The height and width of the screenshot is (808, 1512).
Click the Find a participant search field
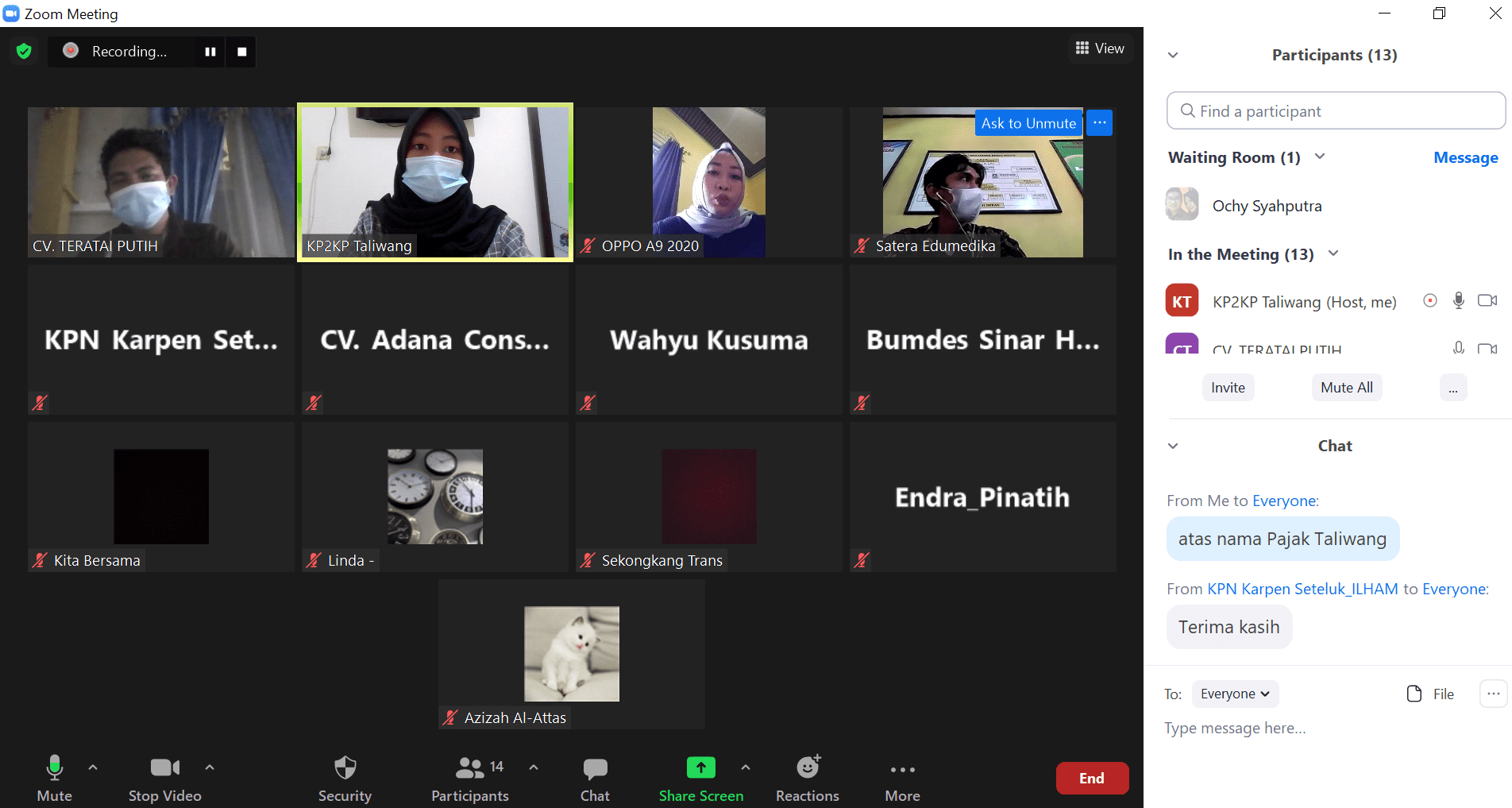tap(1336, 111)
